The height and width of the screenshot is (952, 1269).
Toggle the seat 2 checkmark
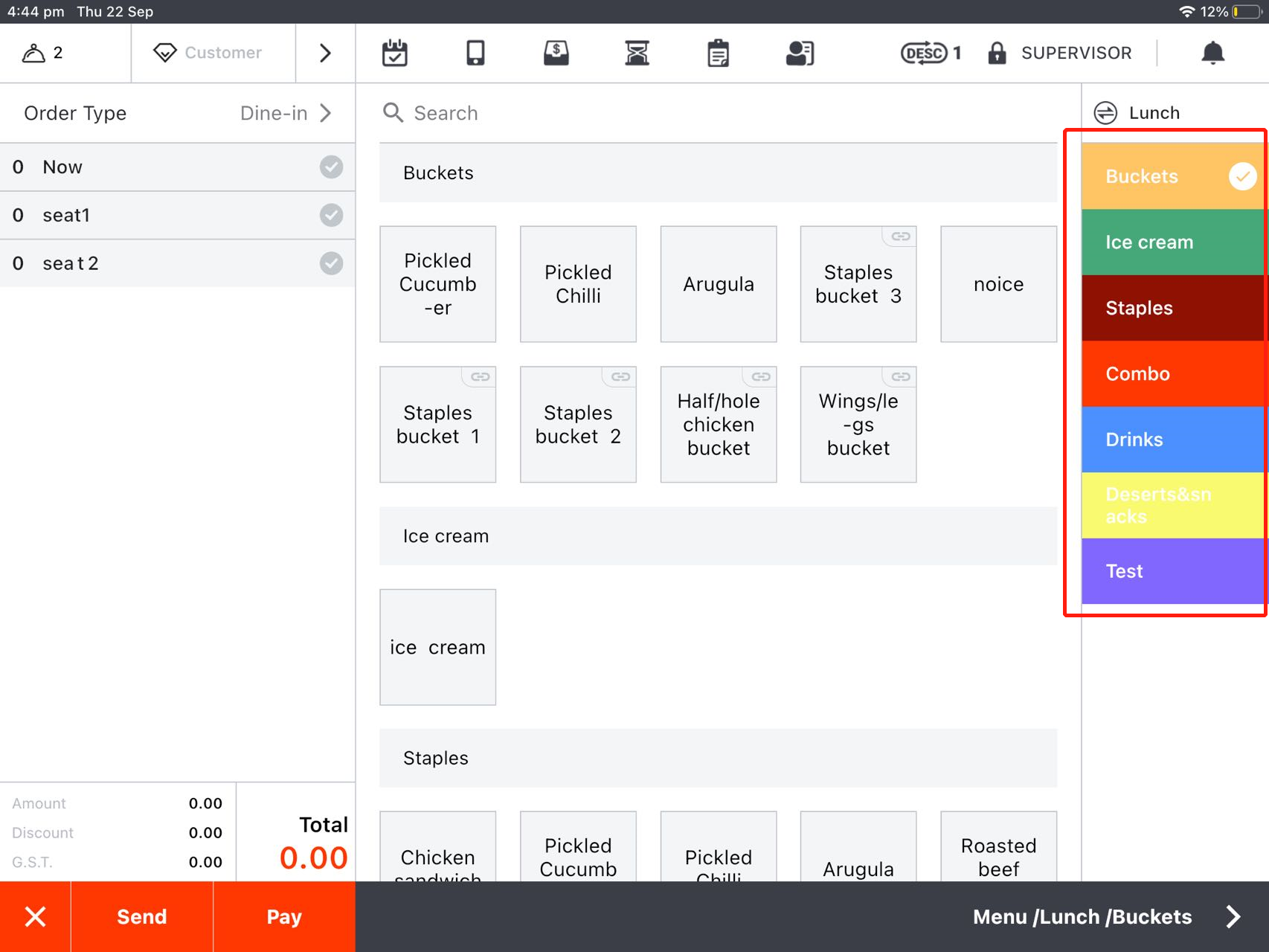(x=331, y=263)
